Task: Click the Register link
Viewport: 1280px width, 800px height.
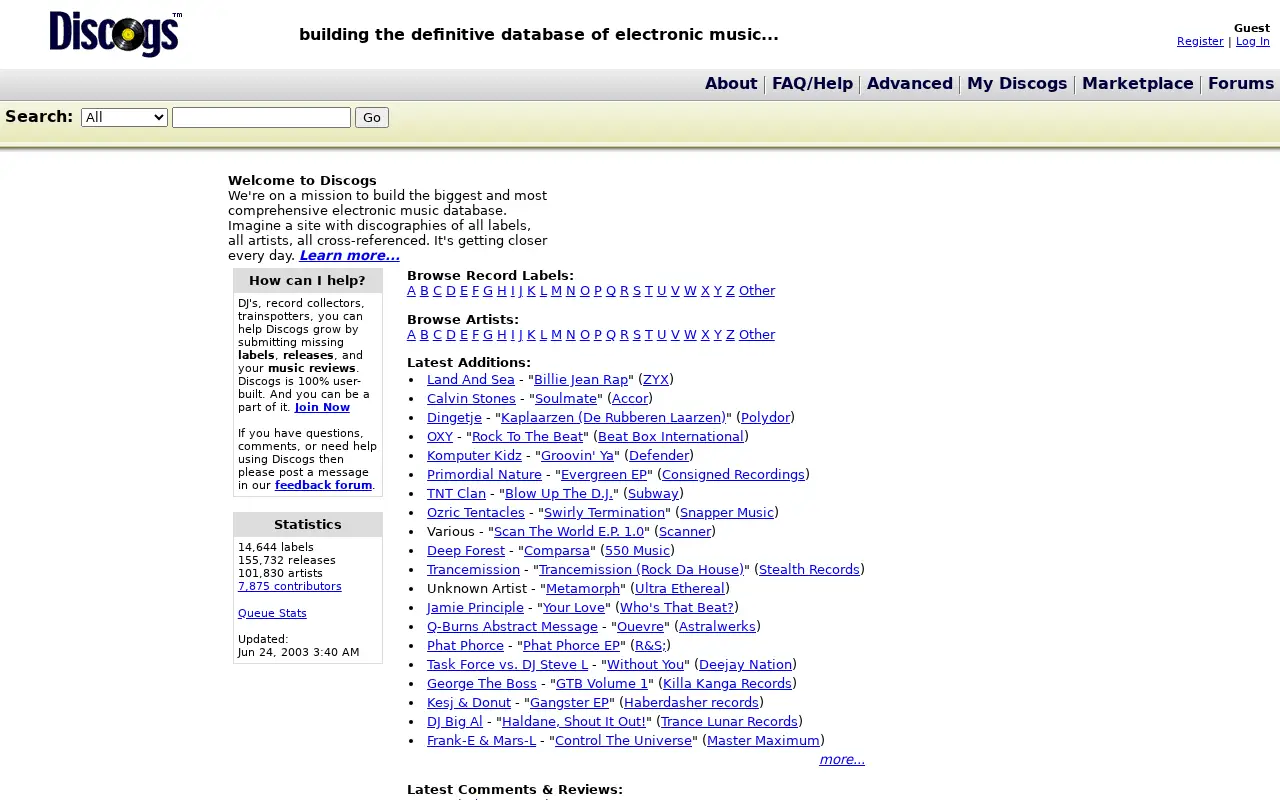Action: click(1200, 41)
